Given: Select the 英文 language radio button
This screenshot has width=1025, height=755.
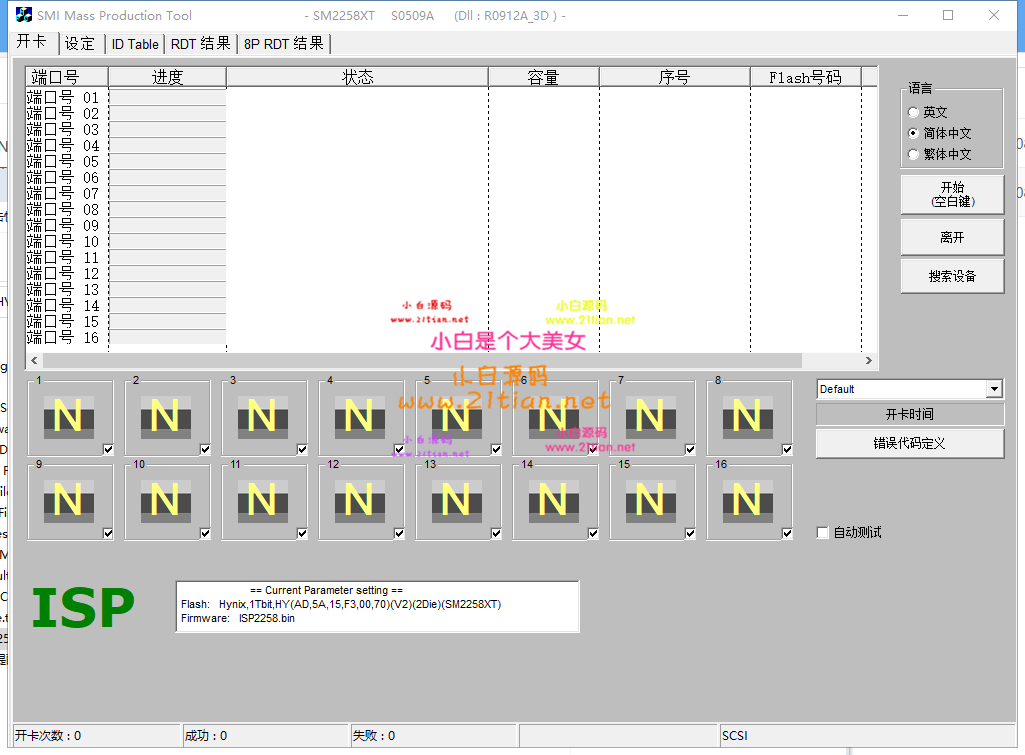Looking at the screenshot, I should click(913, 113).
